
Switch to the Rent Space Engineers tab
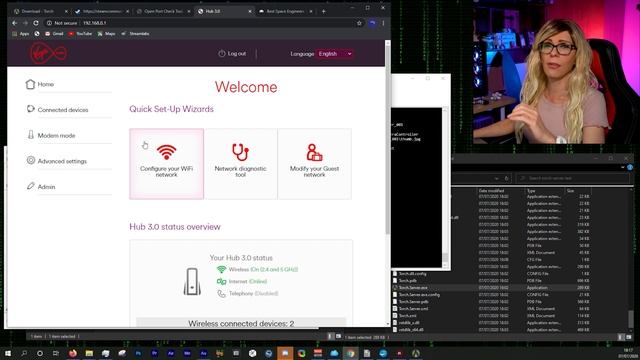click(x=285, y=11)
